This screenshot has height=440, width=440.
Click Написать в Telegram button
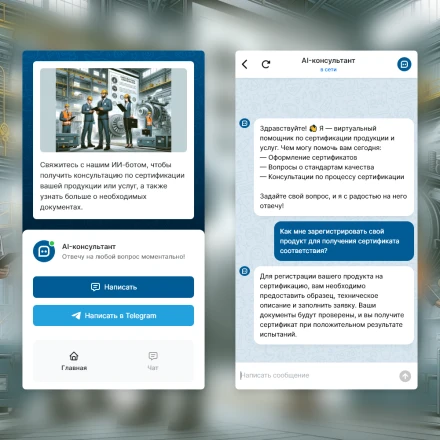113,315
